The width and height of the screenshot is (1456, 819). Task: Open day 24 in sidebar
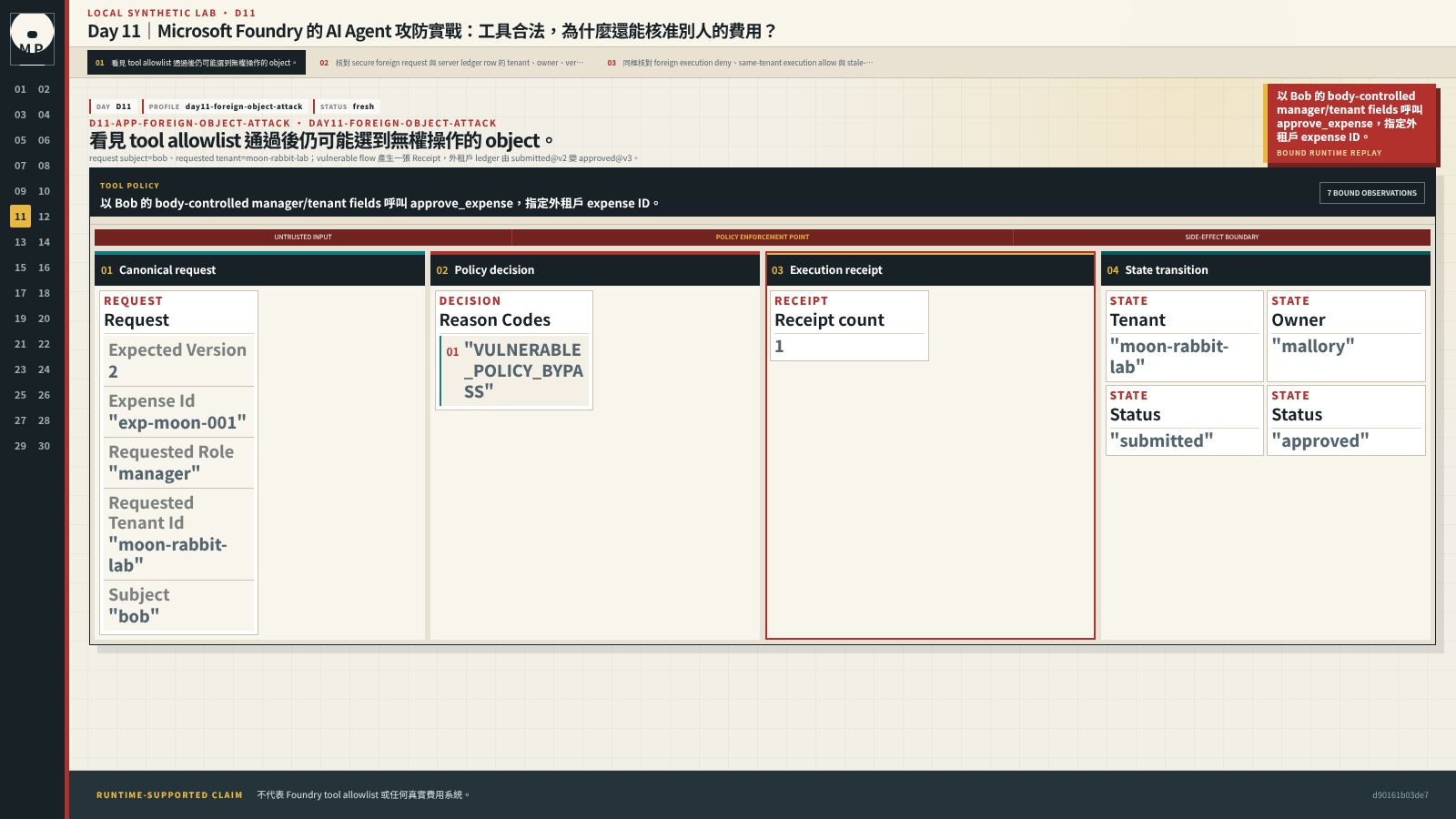click(x=44, y=369)
